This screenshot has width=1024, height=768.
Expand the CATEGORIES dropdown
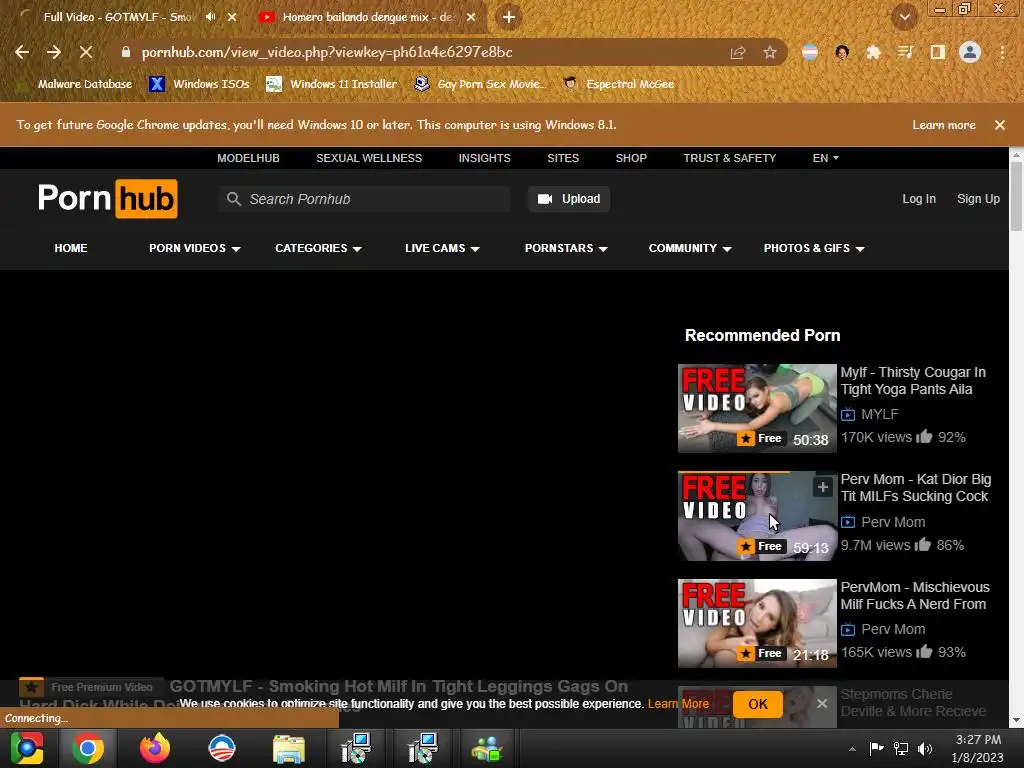[x=318, y=248]
